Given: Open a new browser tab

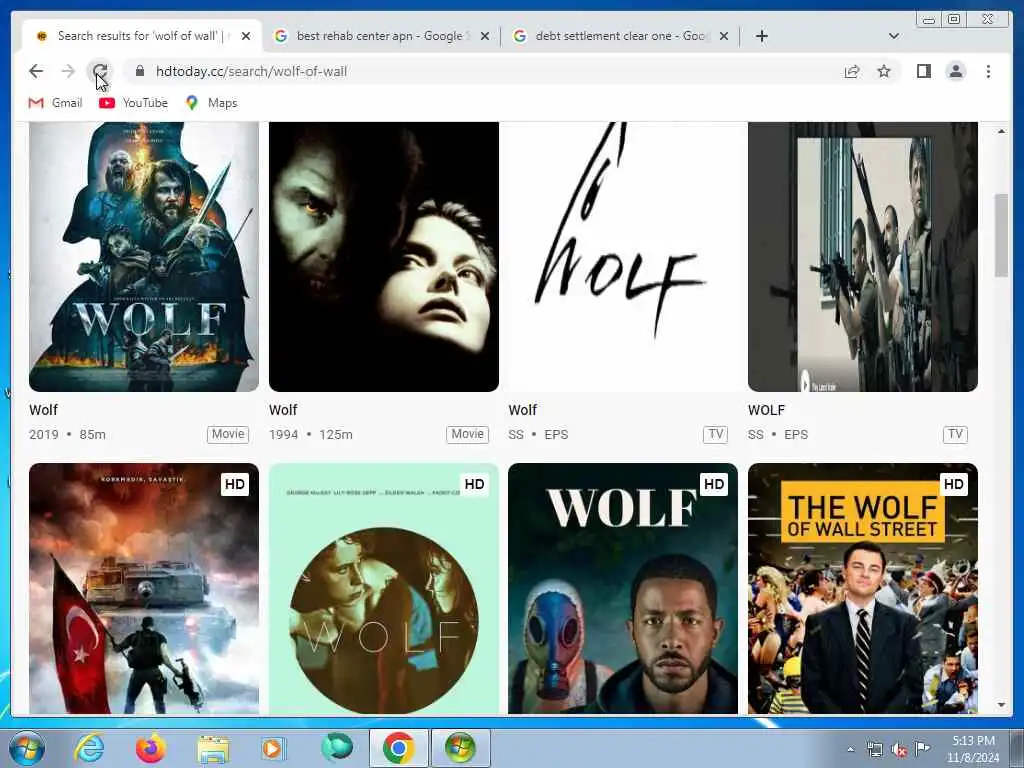Looking at the screenshot, I should pyautogui.click(x=761, y=36).
